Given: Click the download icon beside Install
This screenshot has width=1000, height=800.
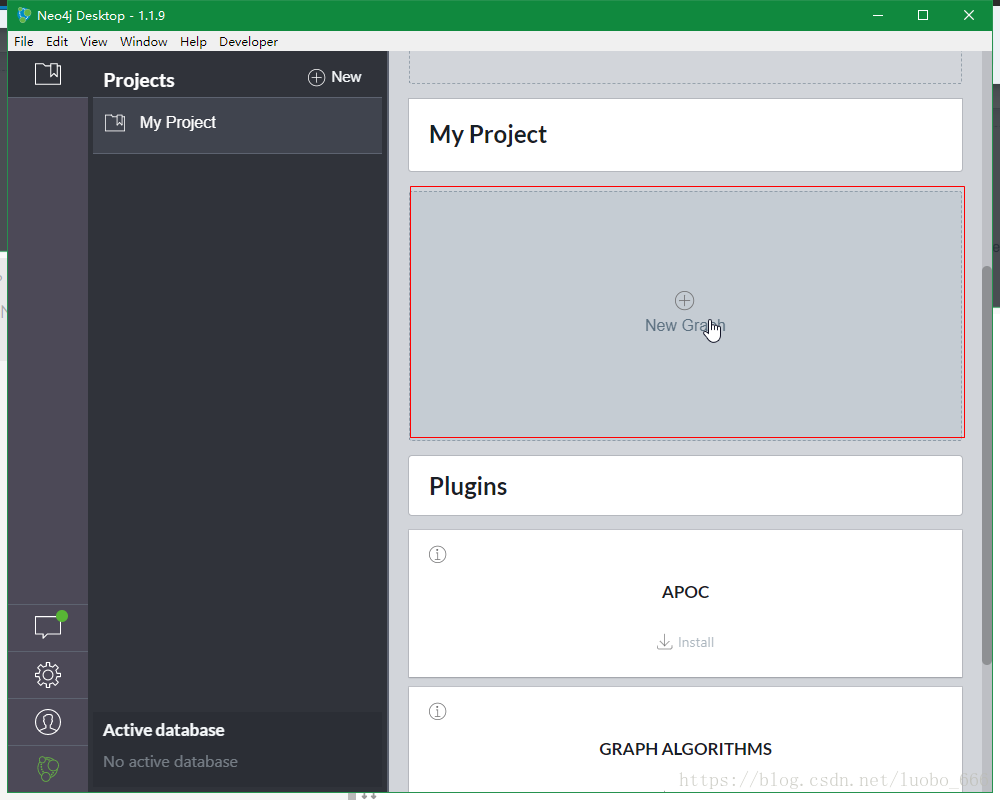Looking at the screenshot, I should coord(665,642).
